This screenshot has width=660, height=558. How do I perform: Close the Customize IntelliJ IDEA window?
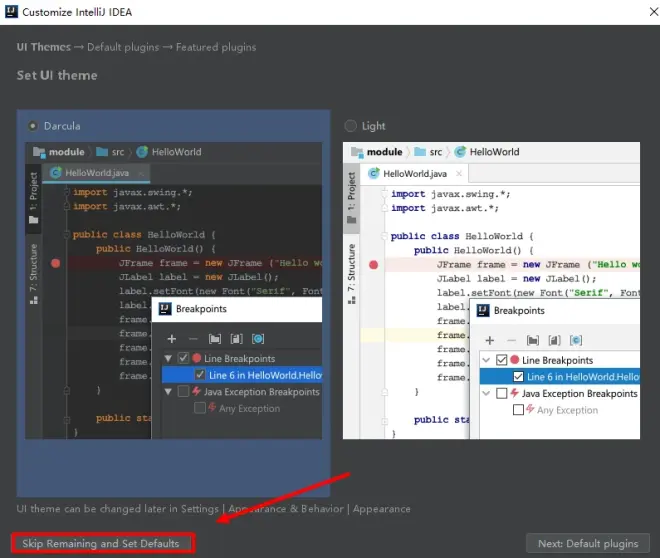(x=653, y=12)
